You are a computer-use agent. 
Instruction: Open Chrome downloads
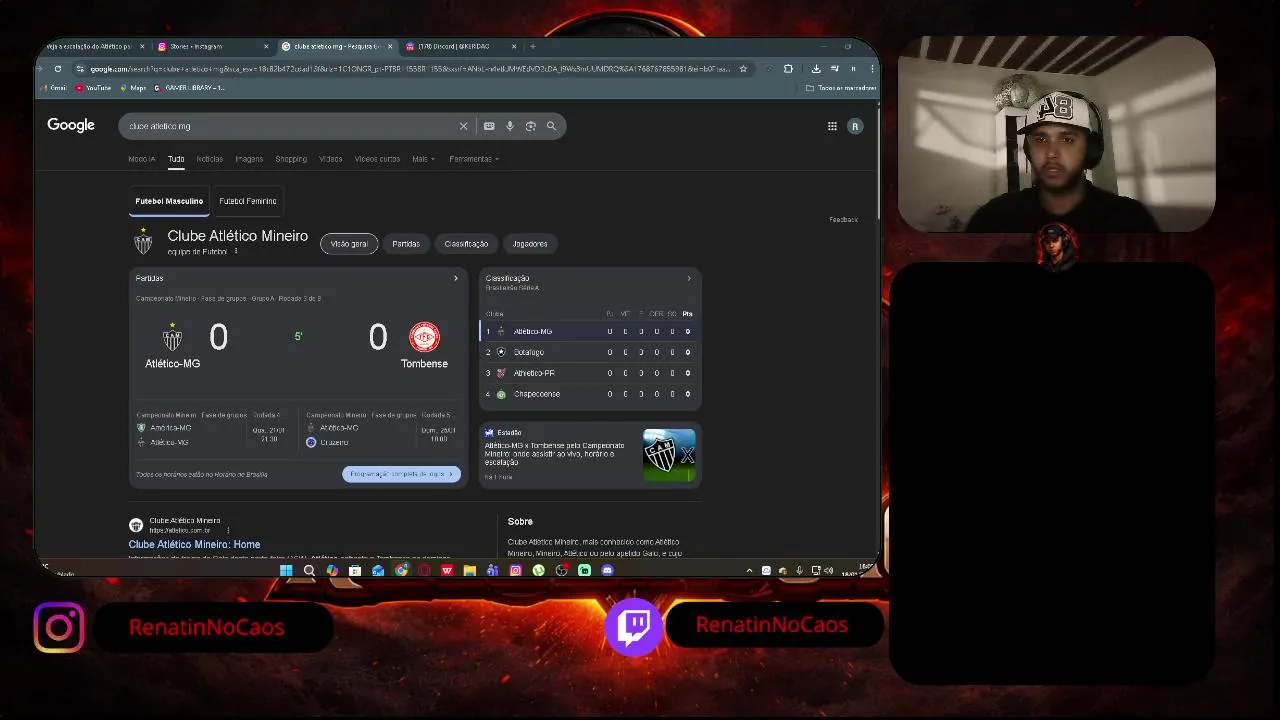click(x=816, y=69)
